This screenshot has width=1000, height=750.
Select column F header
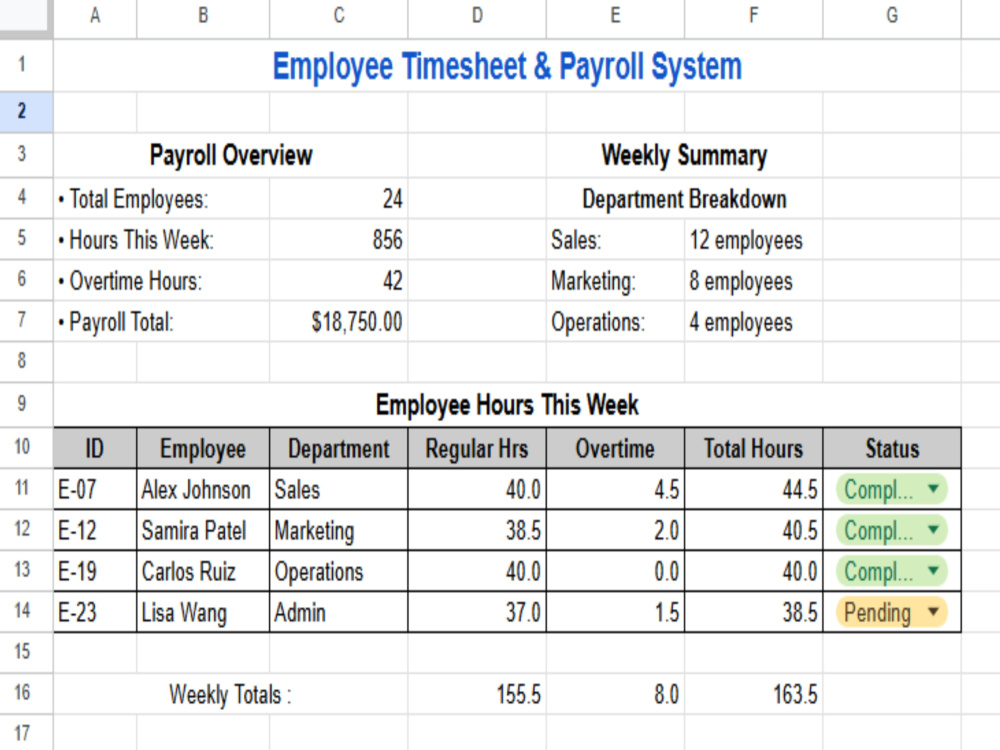(754, 15)
